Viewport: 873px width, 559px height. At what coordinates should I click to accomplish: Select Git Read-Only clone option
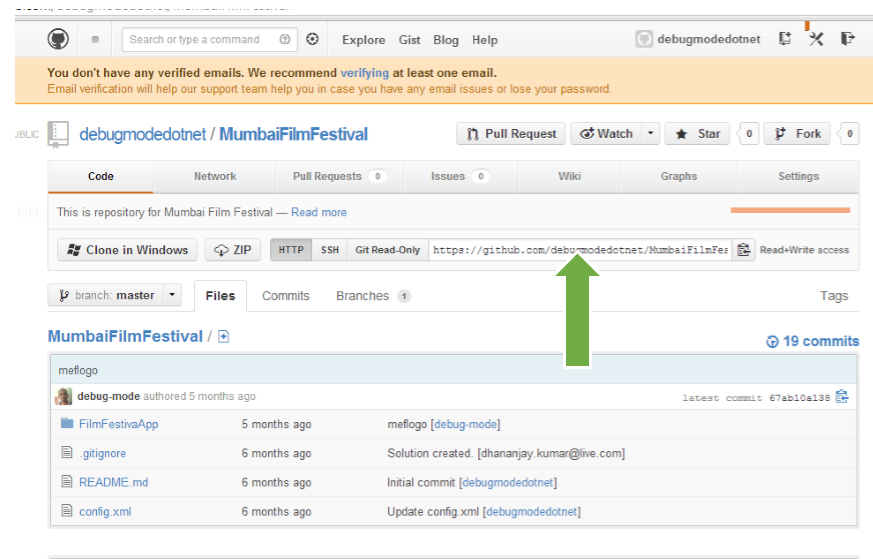tap(388, 250)
